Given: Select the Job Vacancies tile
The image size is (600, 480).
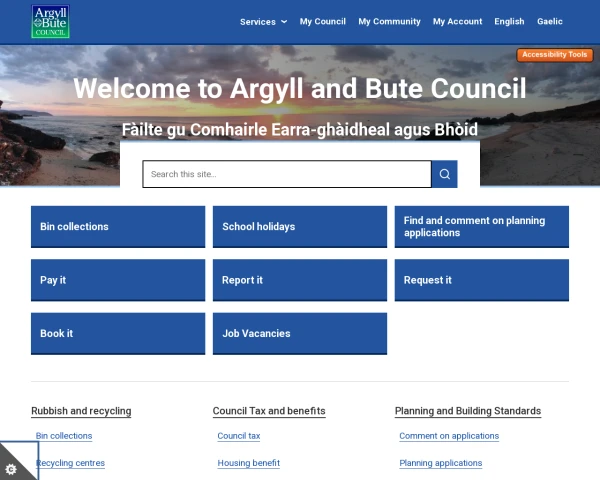Looking at the screenshot, I should pos(300,333).
